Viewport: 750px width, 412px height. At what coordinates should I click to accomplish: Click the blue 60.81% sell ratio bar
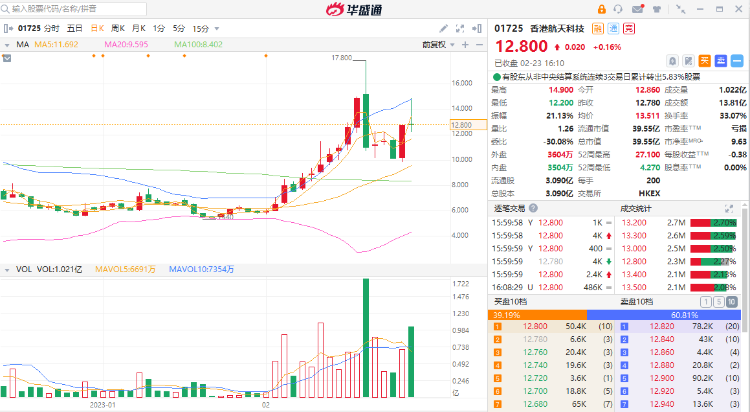click(x=664, y=315)
